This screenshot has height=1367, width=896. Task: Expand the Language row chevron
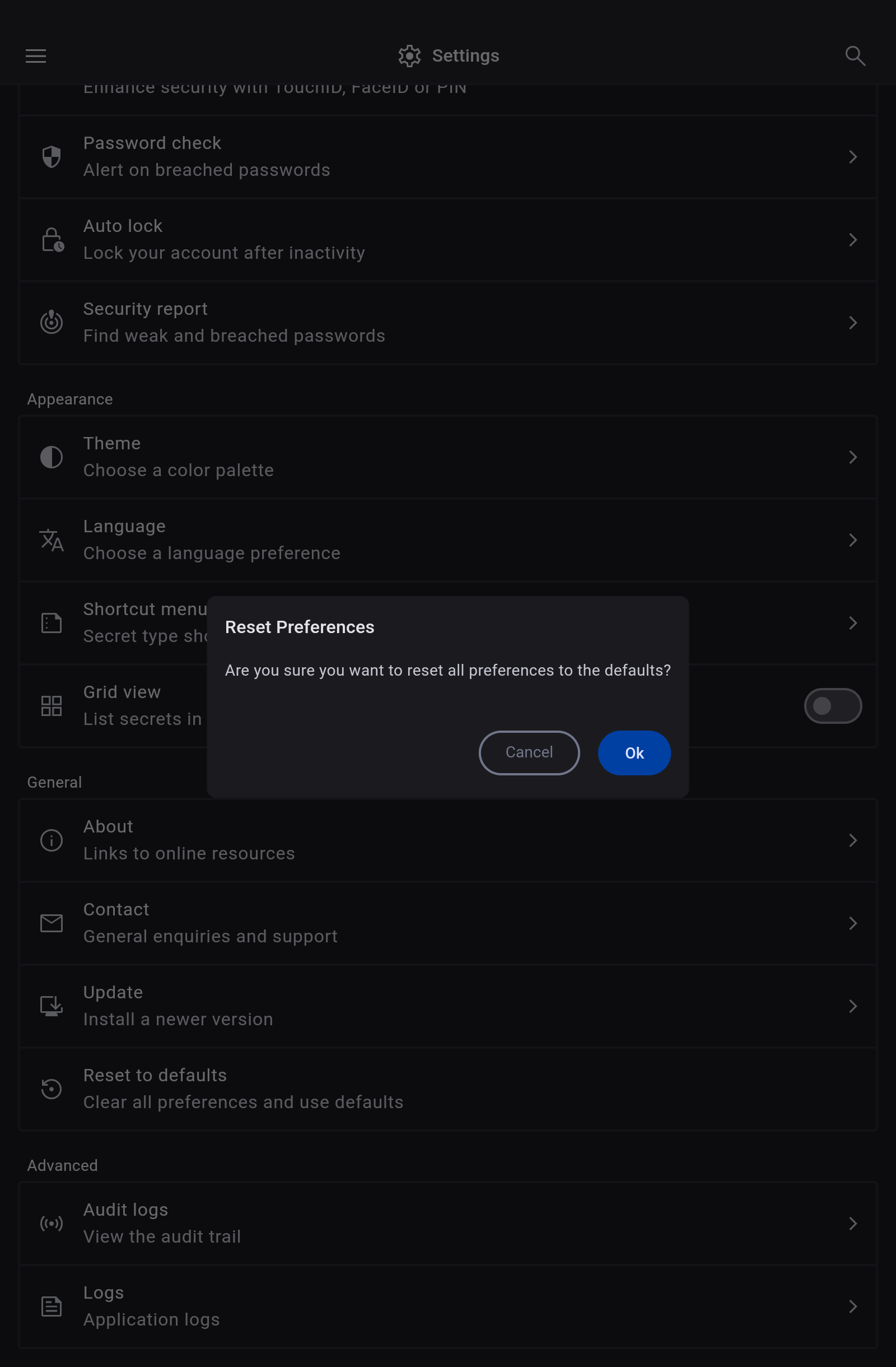coord(853,540)
